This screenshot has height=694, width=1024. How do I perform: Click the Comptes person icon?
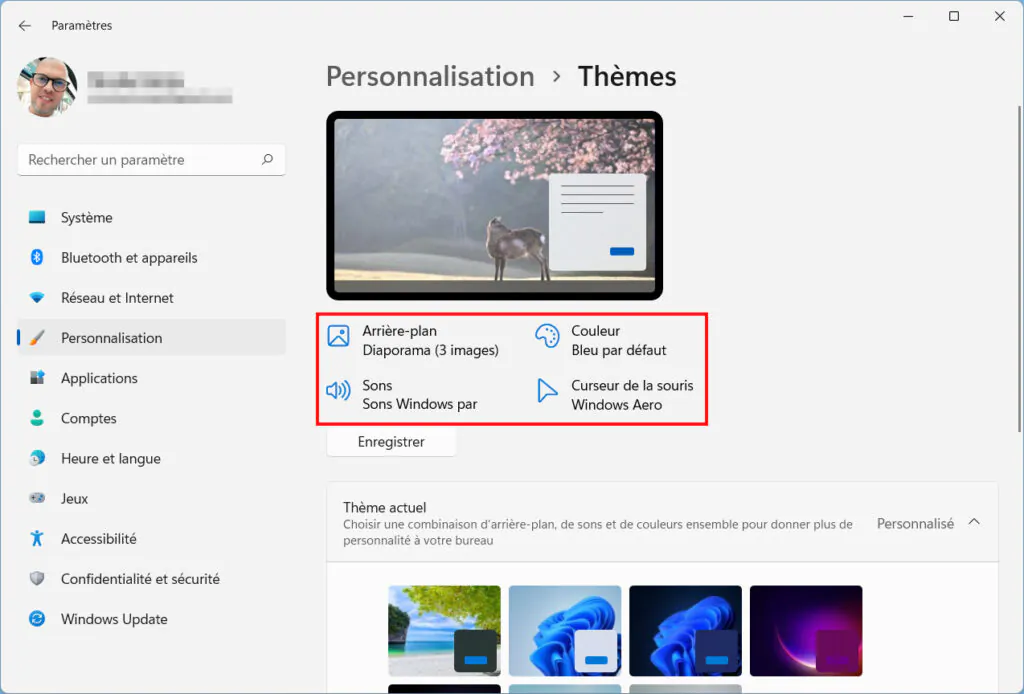[37, 418]
